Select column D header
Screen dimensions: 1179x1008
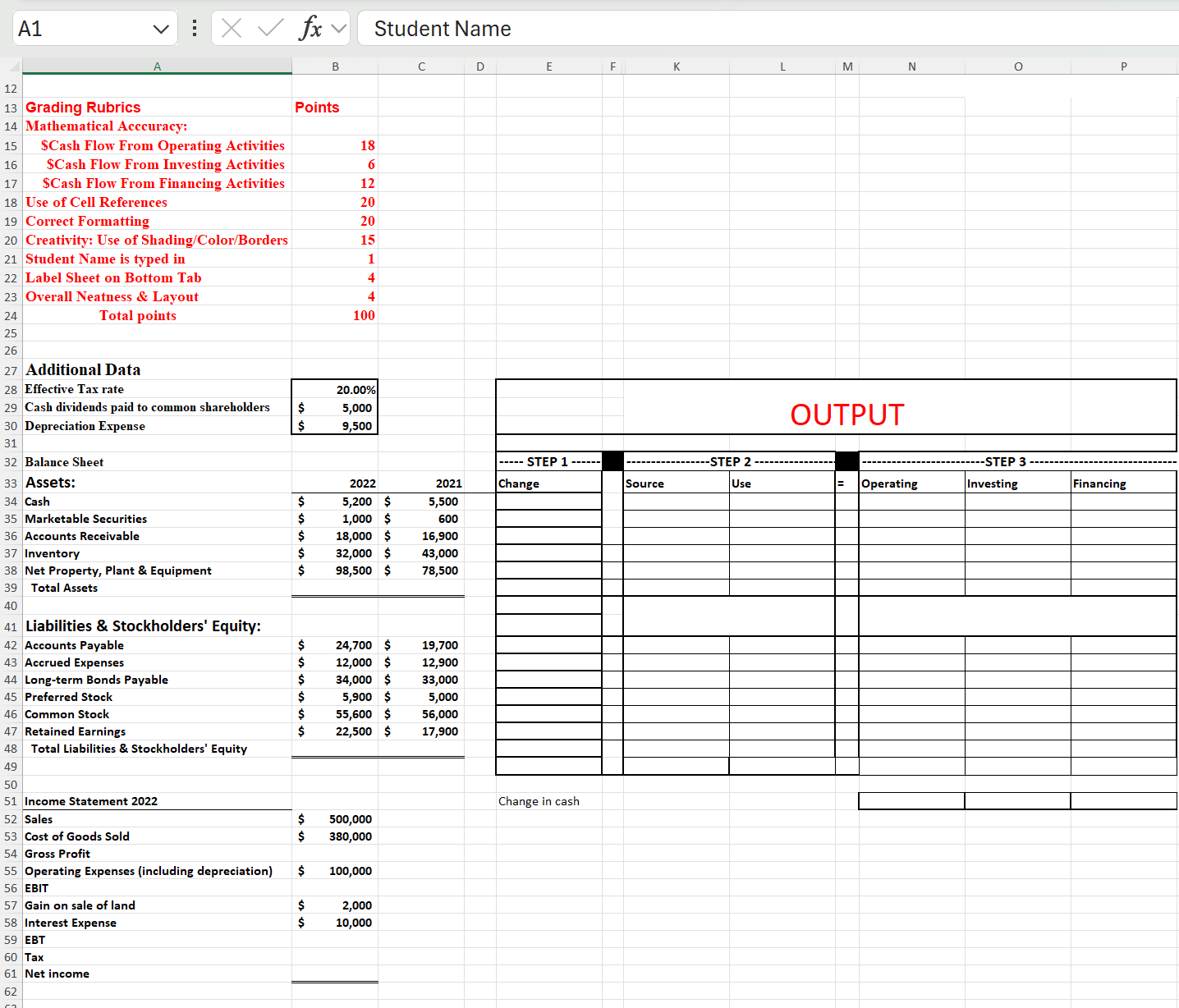pos(480,66)
